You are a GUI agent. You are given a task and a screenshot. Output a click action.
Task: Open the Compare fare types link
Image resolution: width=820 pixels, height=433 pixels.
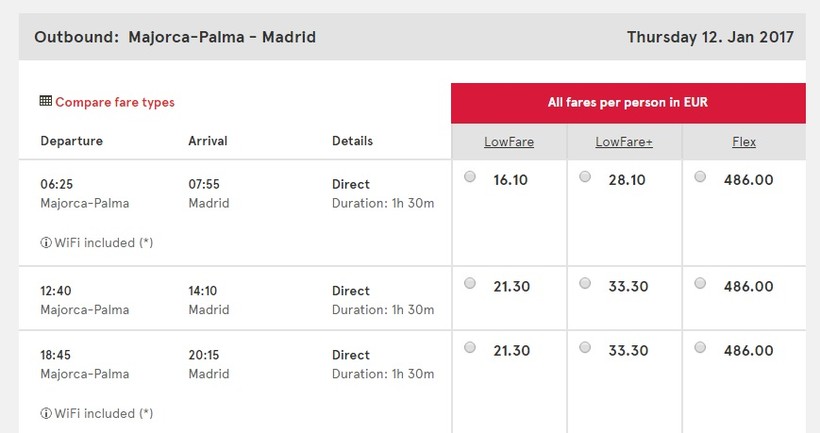click(x=114, y=102)
